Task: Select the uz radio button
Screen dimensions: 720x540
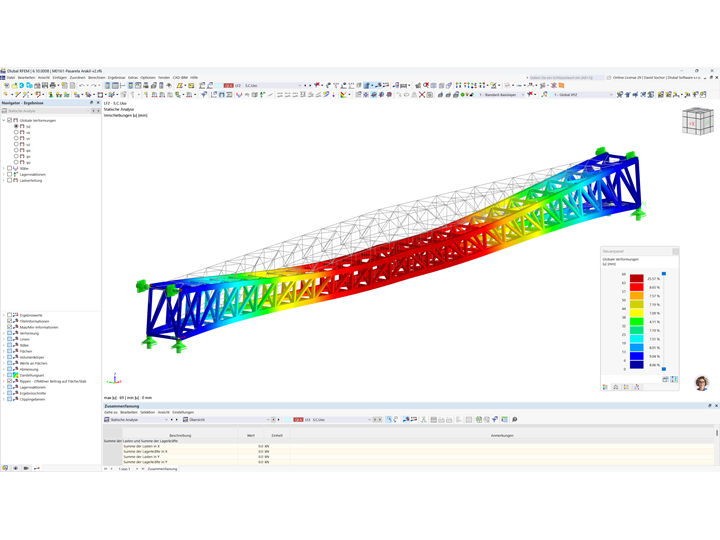Action: pos(16,144)
